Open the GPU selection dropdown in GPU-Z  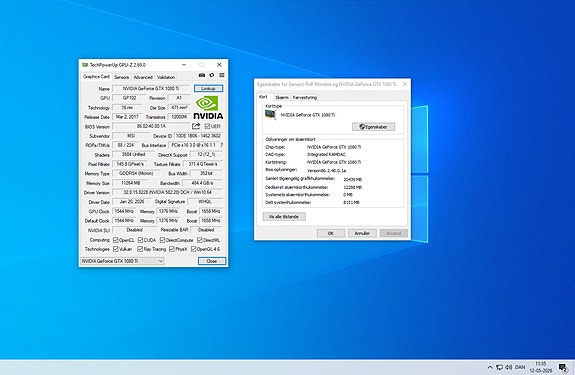122,261
